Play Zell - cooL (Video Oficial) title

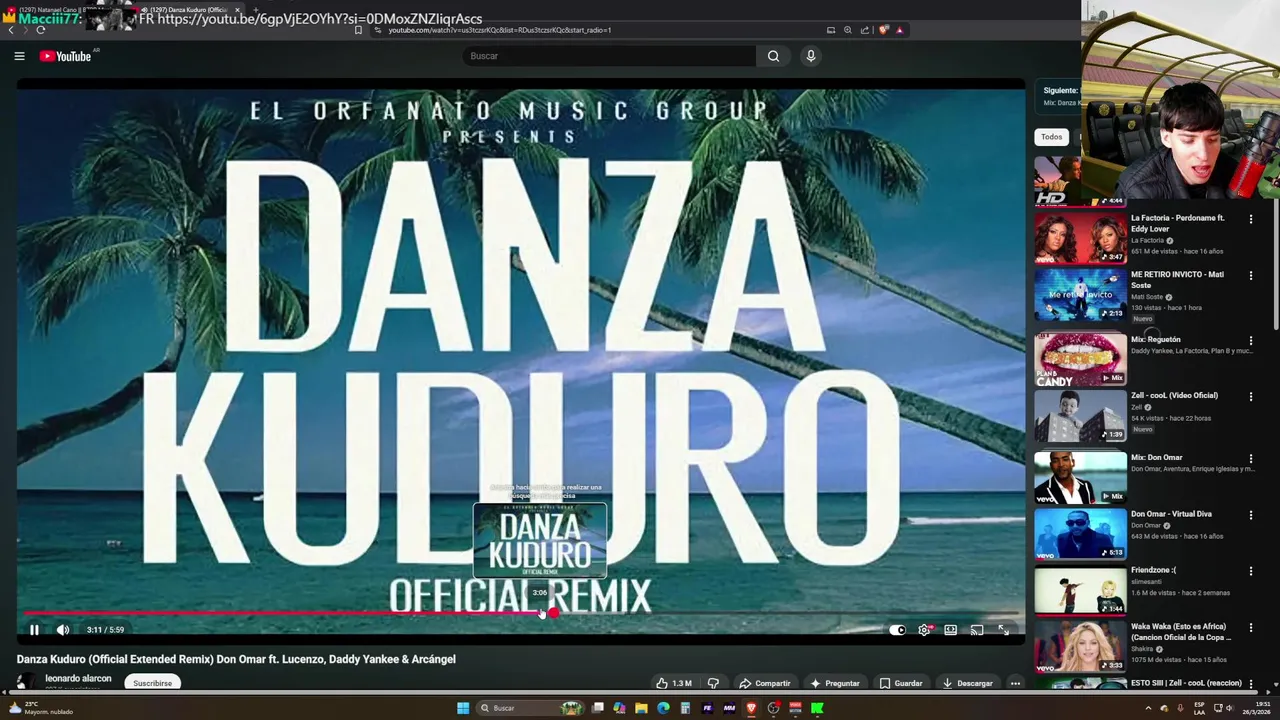[1174, 395]
